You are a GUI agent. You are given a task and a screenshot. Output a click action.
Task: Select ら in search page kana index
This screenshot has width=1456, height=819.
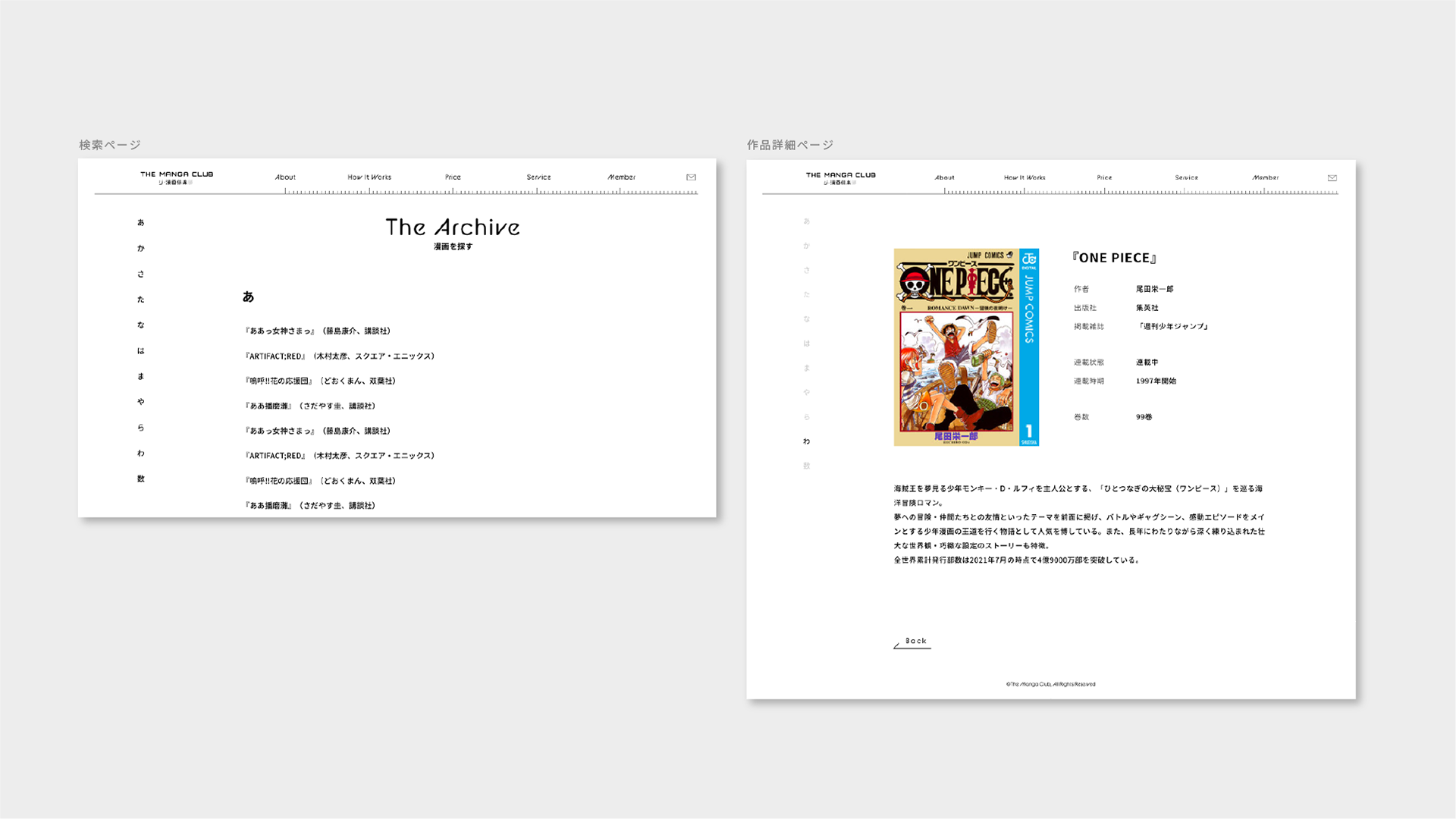point(141,428)
